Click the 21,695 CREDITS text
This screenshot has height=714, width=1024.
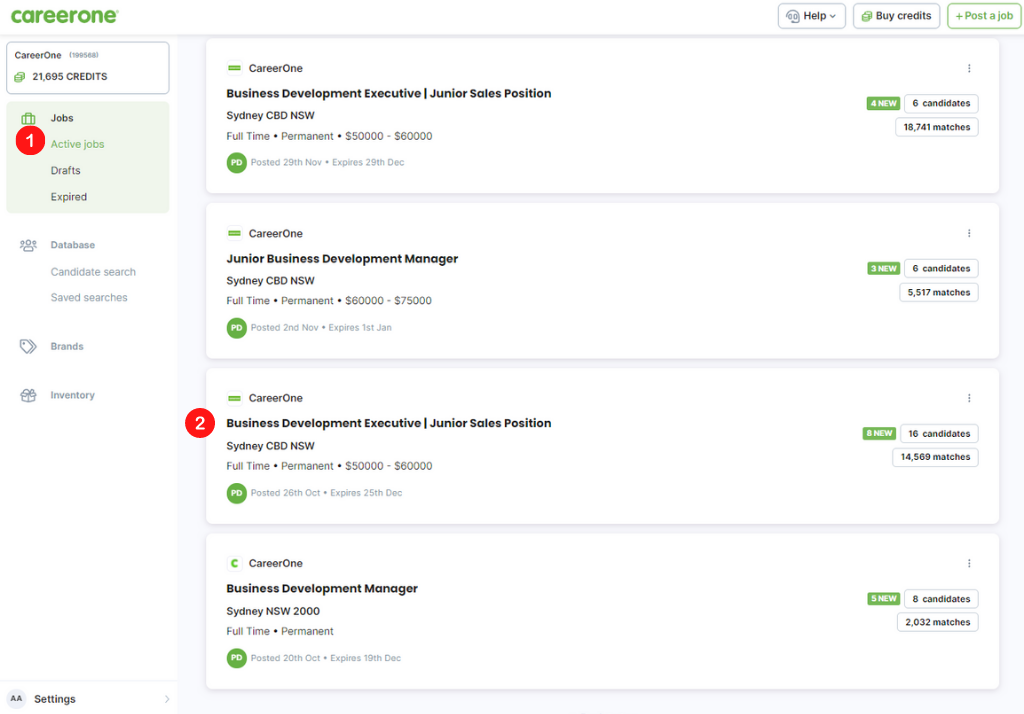tap(70, 76)
